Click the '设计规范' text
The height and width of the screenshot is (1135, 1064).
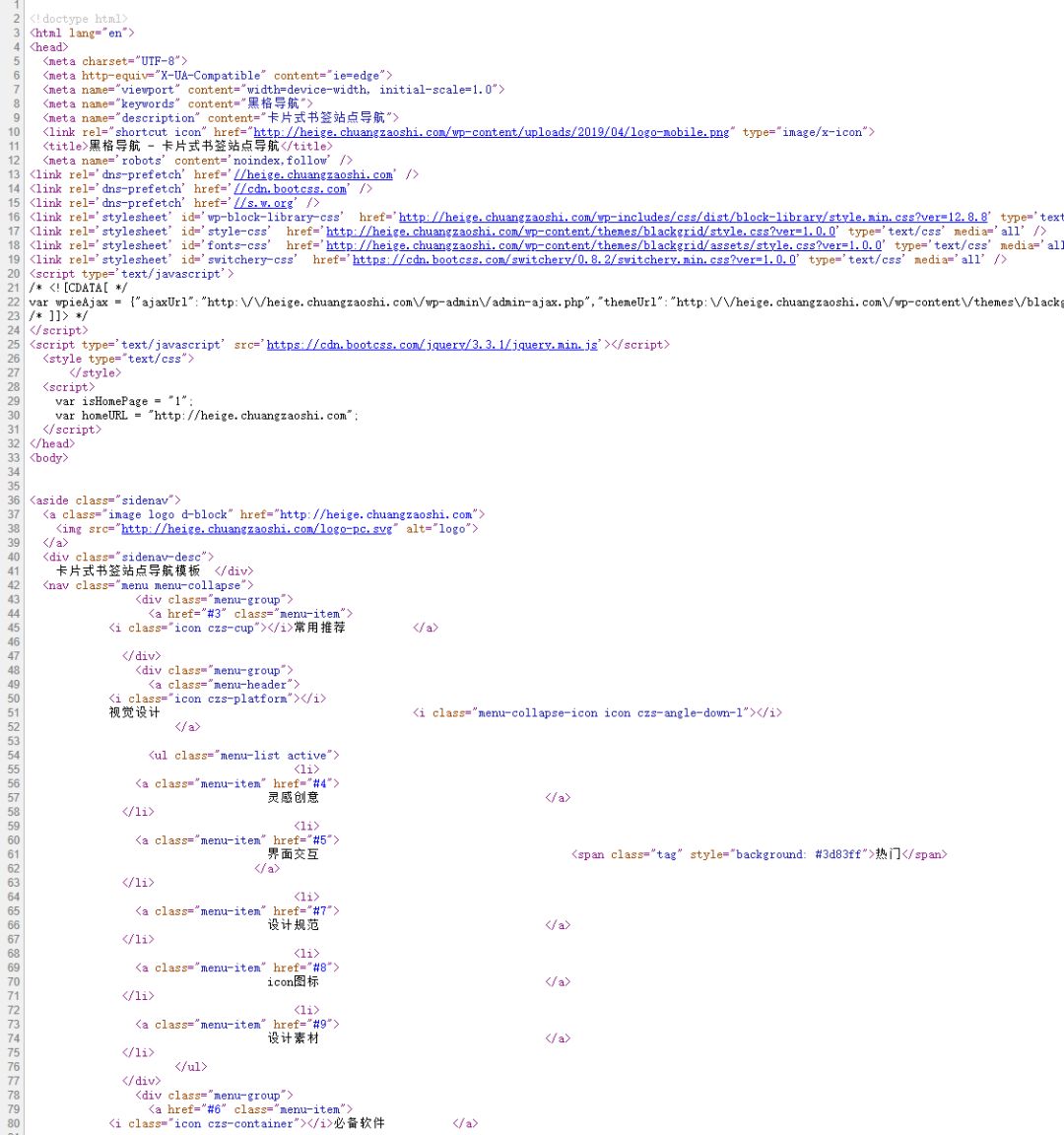click(294, 925)
